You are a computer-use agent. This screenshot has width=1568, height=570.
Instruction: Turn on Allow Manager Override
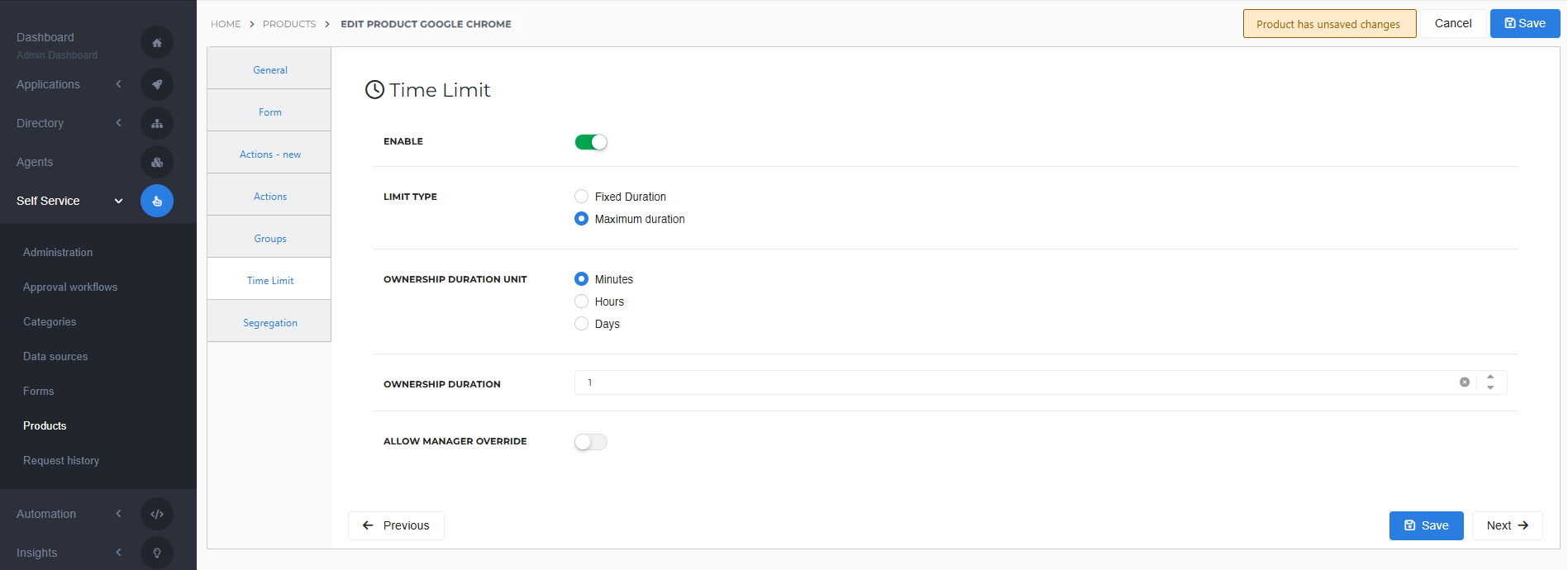[x=591, y=442]
